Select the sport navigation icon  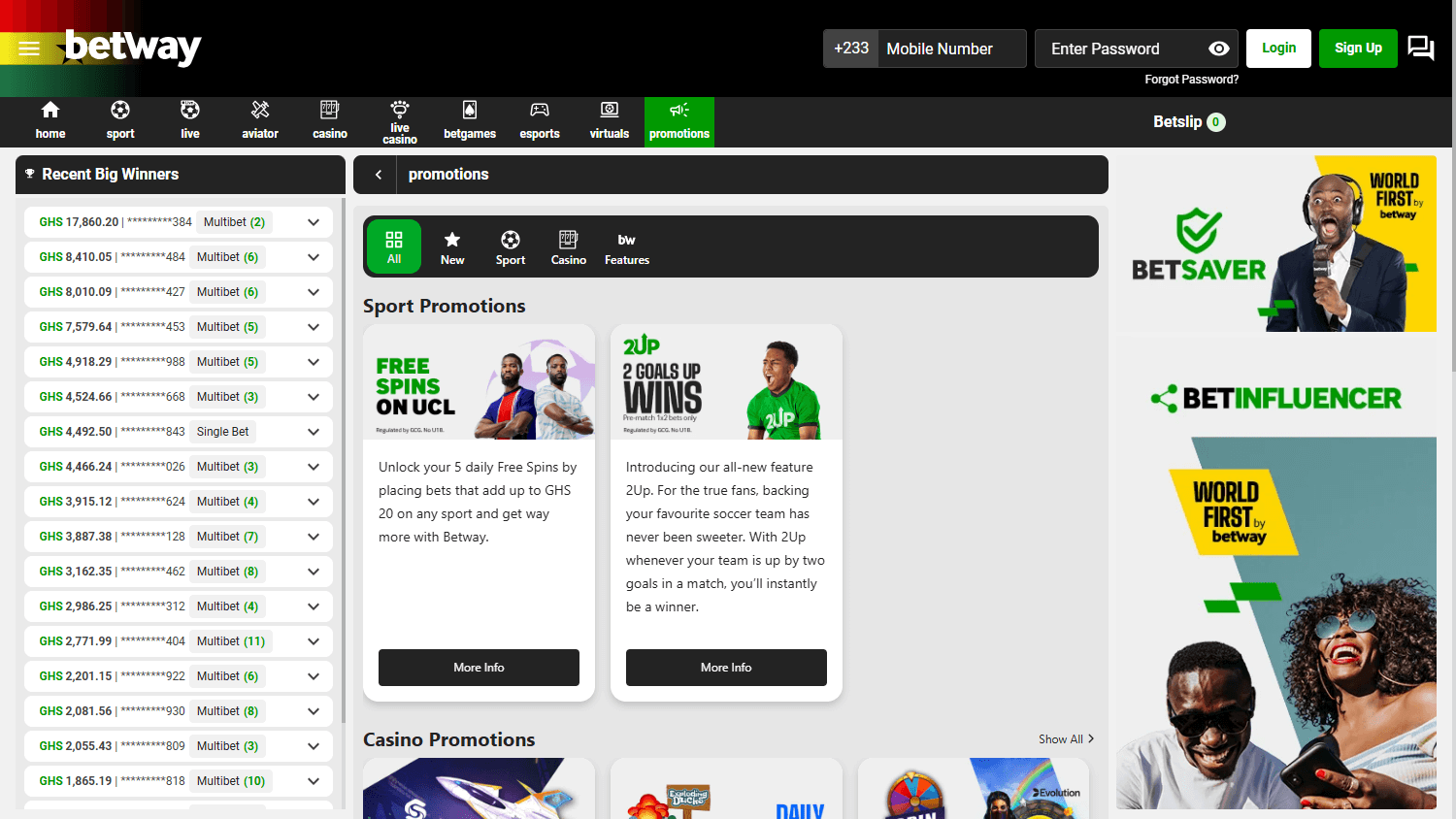119,121
